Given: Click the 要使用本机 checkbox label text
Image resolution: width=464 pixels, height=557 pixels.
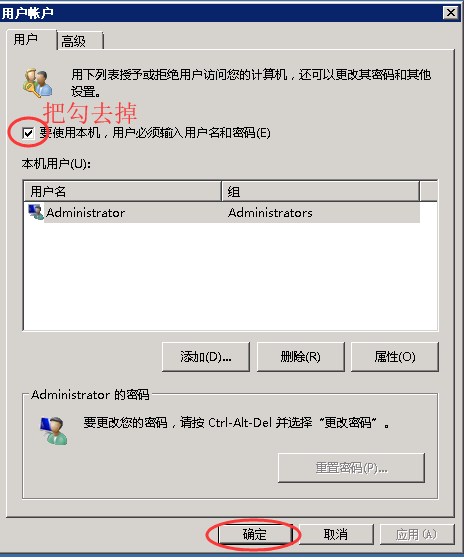Looking at the screenshot, I should tap(155, 133).
